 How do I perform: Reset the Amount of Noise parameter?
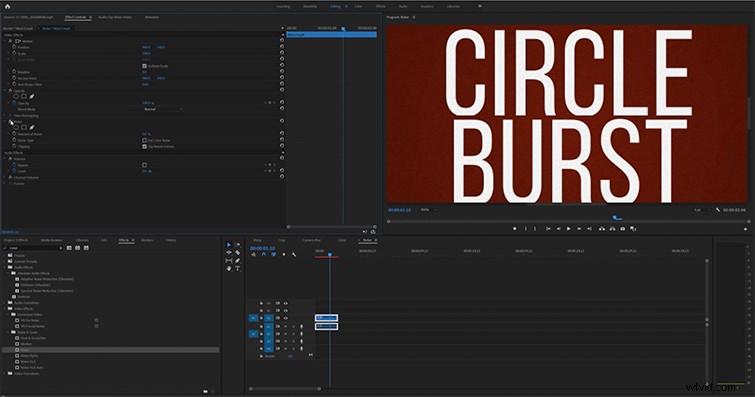pos(282,134)
